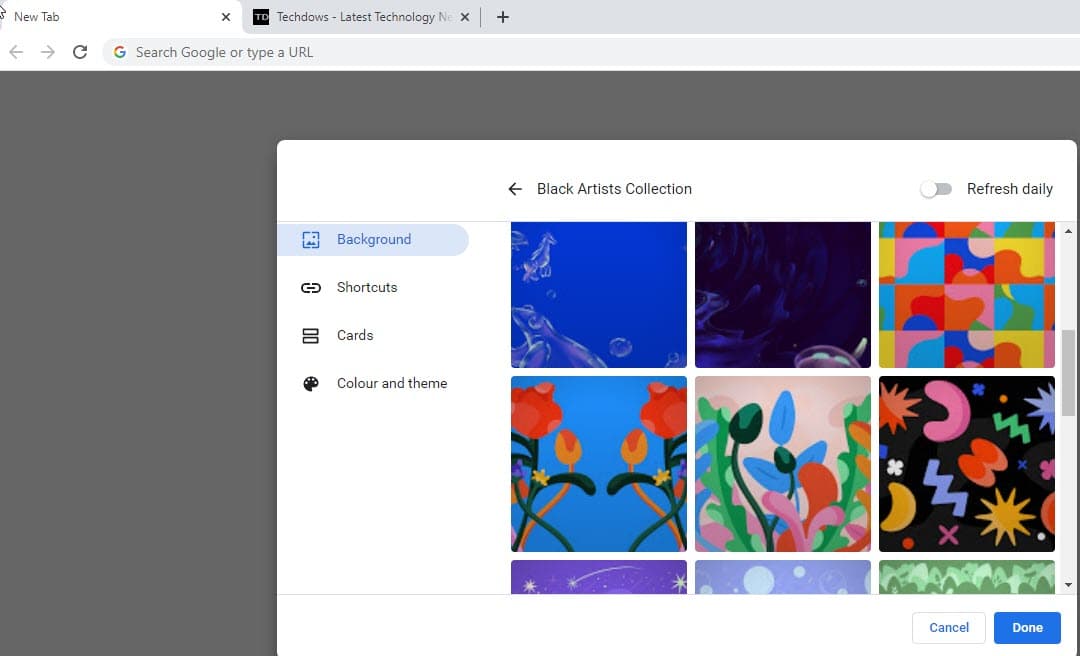Click the Cancel button
This screenshot has height=656, width=1080.
948,628
